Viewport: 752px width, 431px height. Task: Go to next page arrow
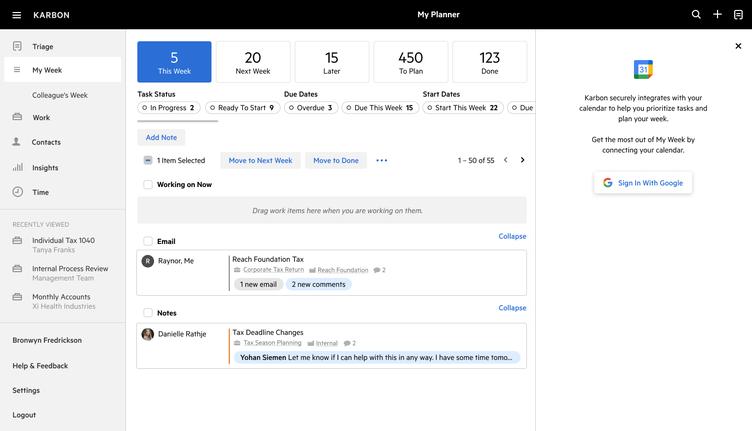(x=522, y=160)
